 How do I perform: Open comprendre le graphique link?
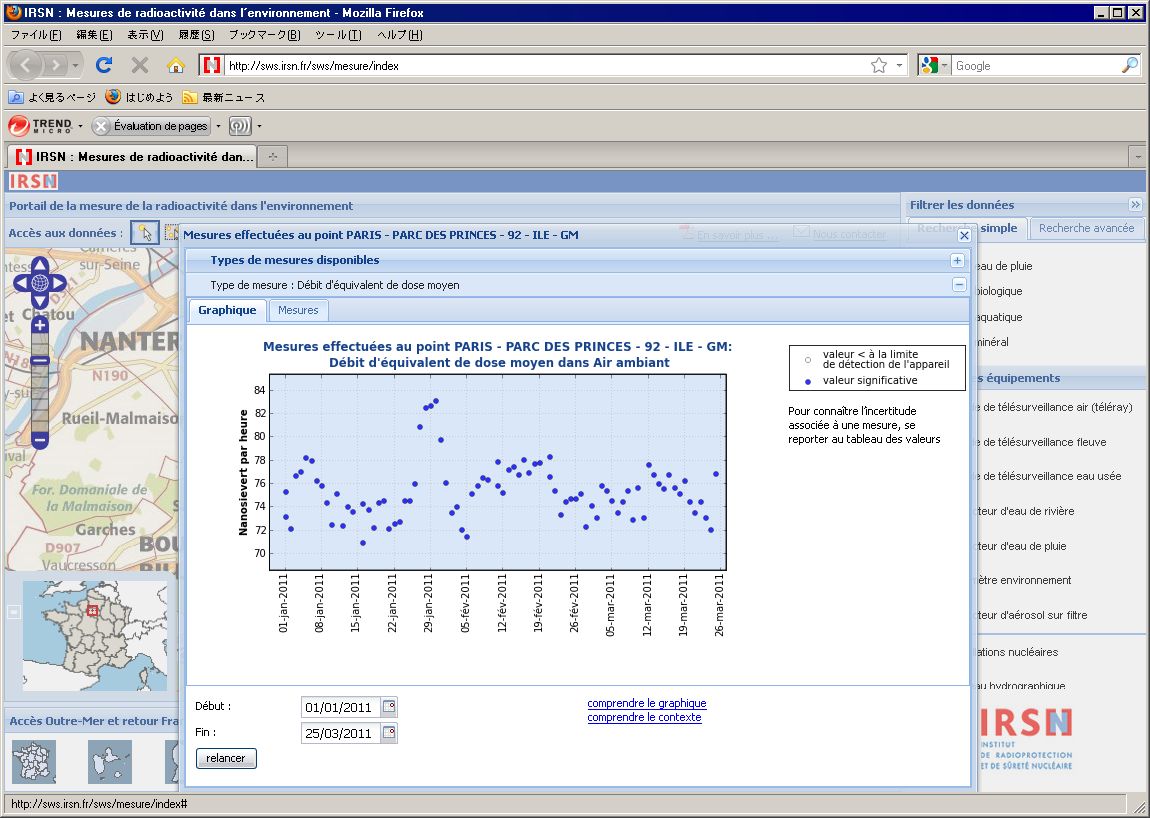click(646, 703)
